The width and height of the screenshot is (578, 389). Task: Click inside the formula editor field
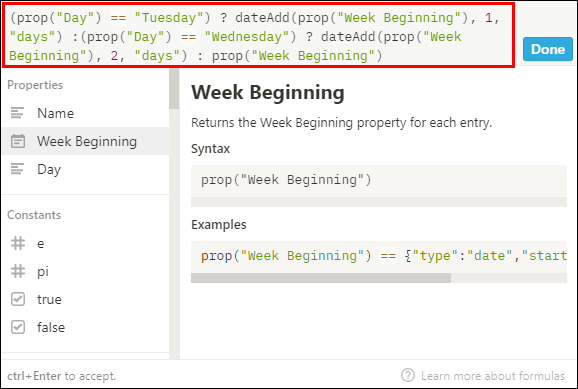(x=258, y=35)
